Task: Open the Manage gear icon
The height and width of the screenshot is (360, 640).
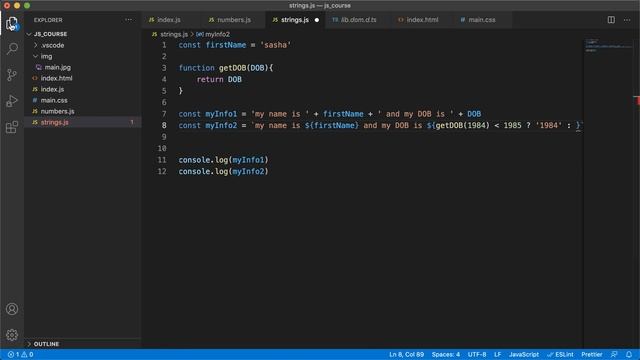Action: 12,335
